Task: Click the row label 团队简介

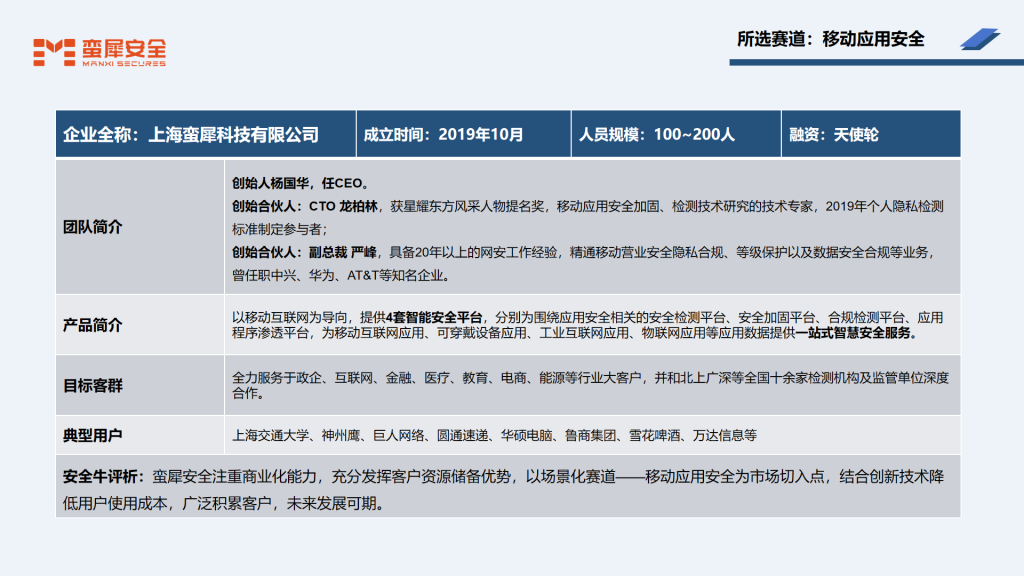Action: click(x=92, y=227)
